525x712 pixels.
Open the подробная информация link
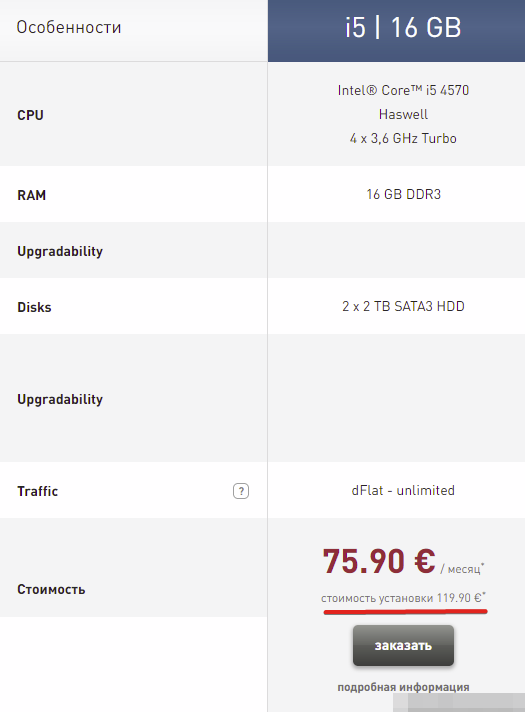coord(403,687)
